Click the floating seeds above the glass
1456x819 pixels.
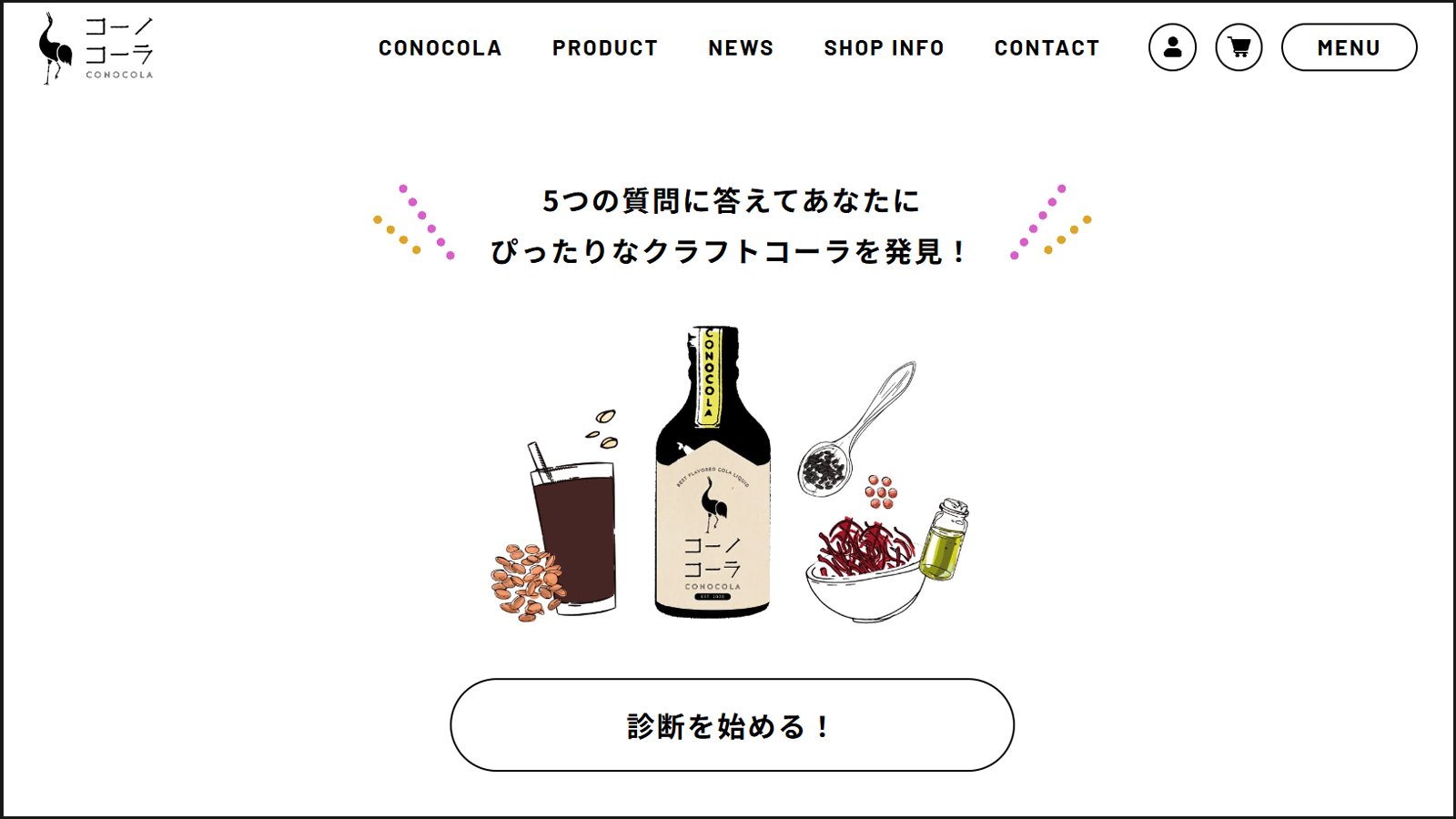(x=603, y=430)
